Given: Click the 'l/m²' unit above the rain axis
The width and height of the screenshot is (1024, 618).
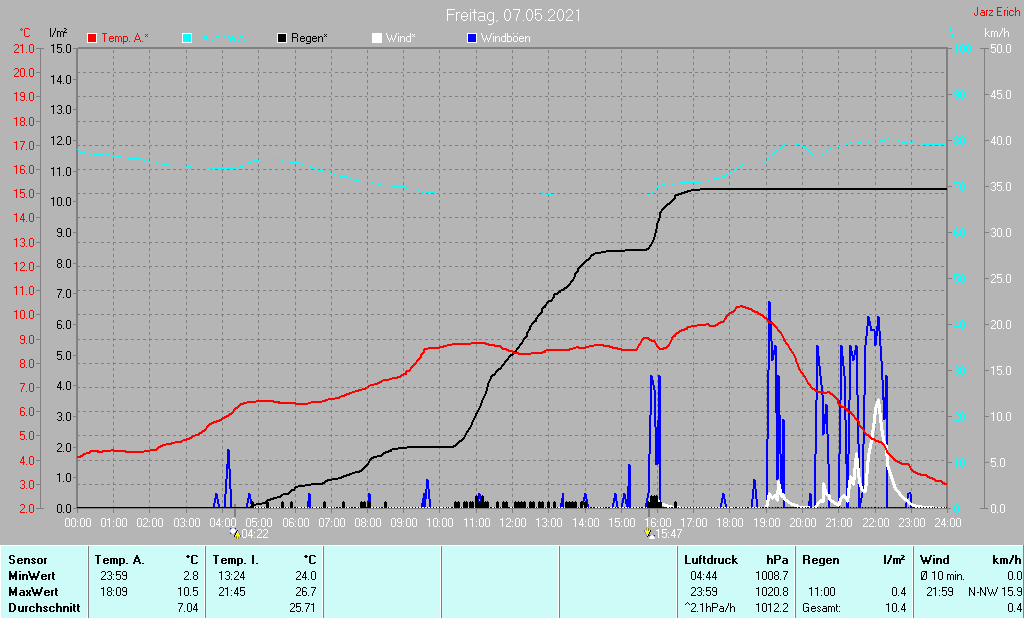Looking at the screenshot, I should (58, 32).
